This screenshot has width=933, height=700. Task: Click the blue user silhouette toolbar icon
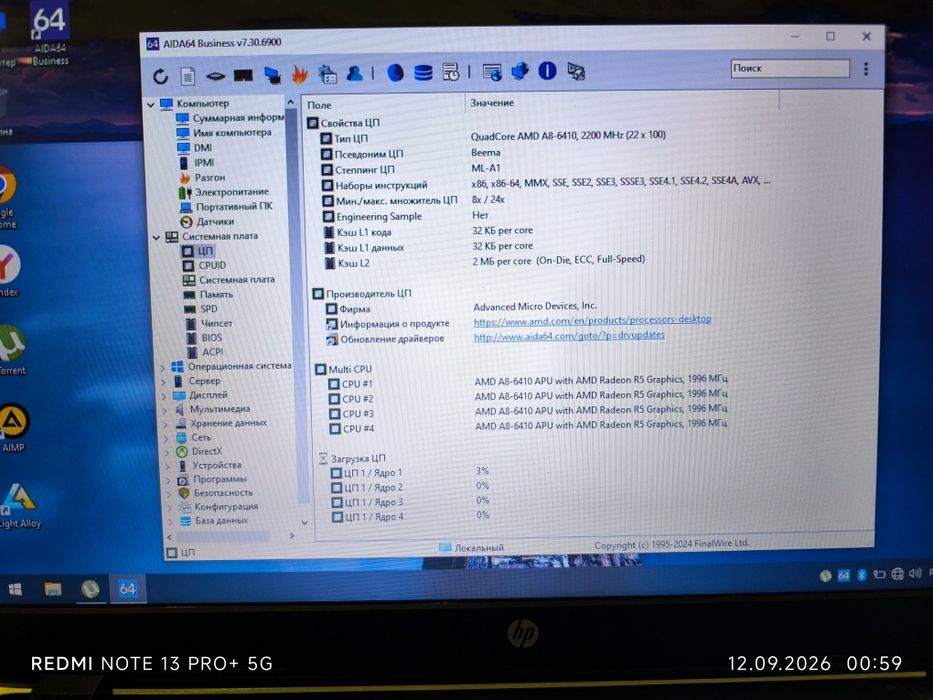click(x=355, y=73)
